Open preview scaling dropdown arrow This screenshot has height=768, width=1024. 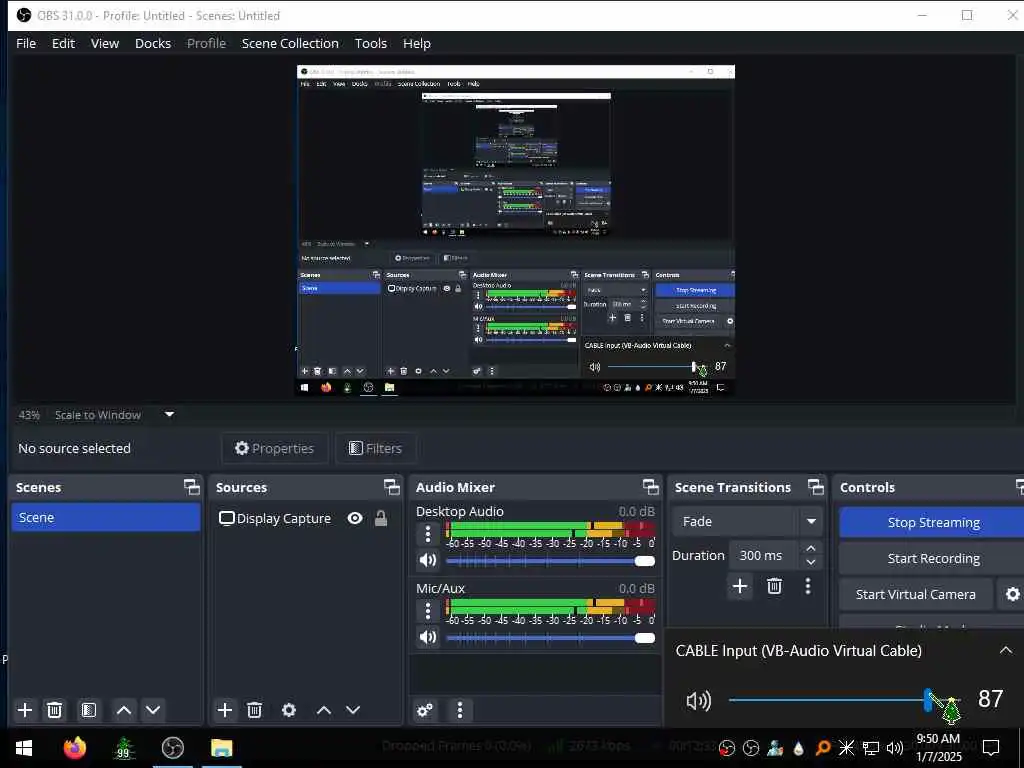tap(169, 415)
